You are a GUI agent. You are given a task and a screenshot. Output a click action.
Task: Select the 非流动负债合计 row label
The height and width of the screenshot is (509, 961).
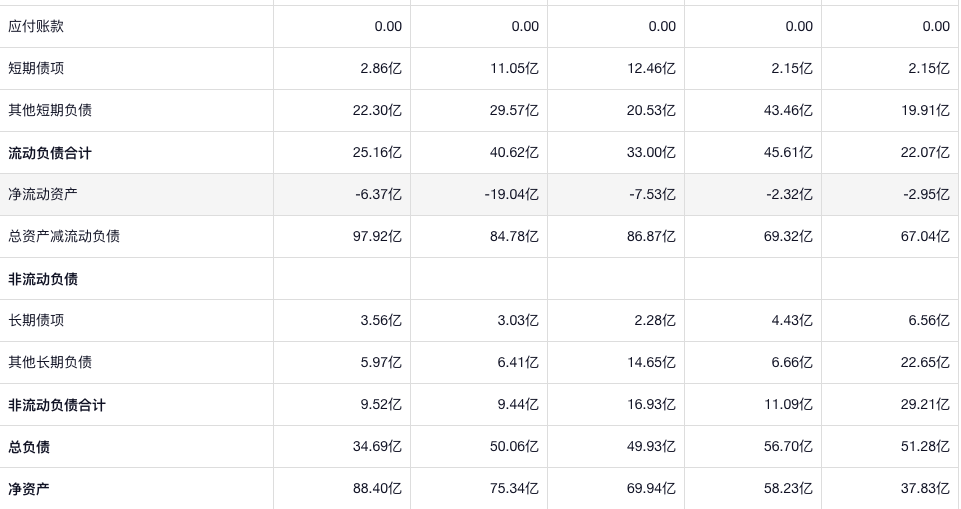[57, 405]
